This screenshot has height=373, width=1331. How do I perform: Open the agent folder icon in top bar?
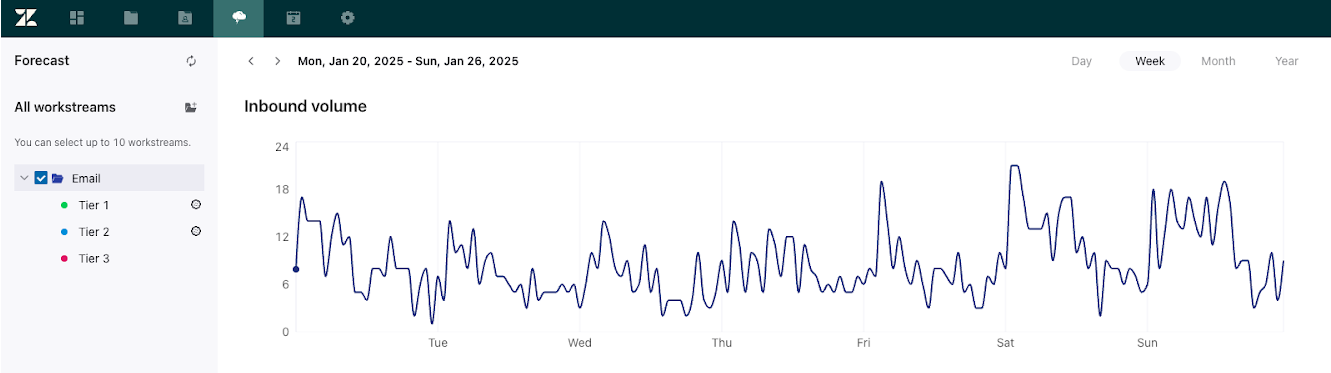pyautogui.click(x=184, y=18)
